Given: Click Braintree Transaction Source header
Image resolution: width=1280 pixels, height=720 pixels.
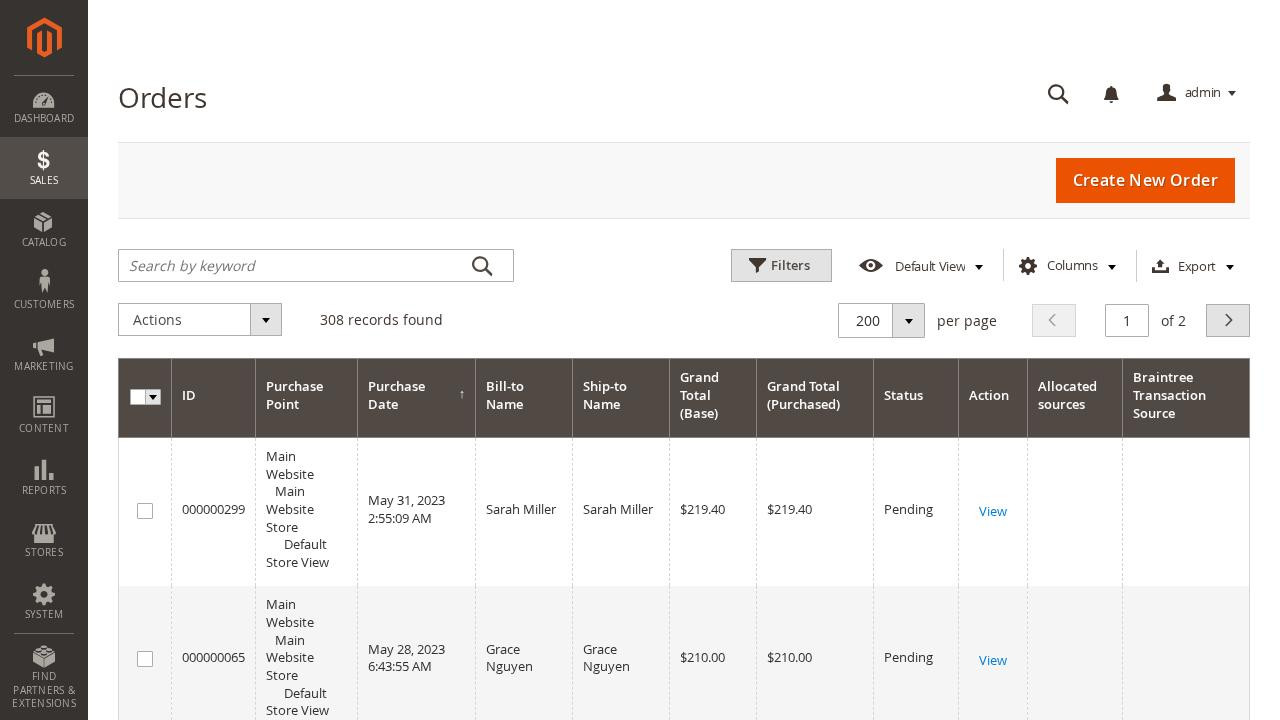Looking at the screenshot, I should coord(1186,397).
